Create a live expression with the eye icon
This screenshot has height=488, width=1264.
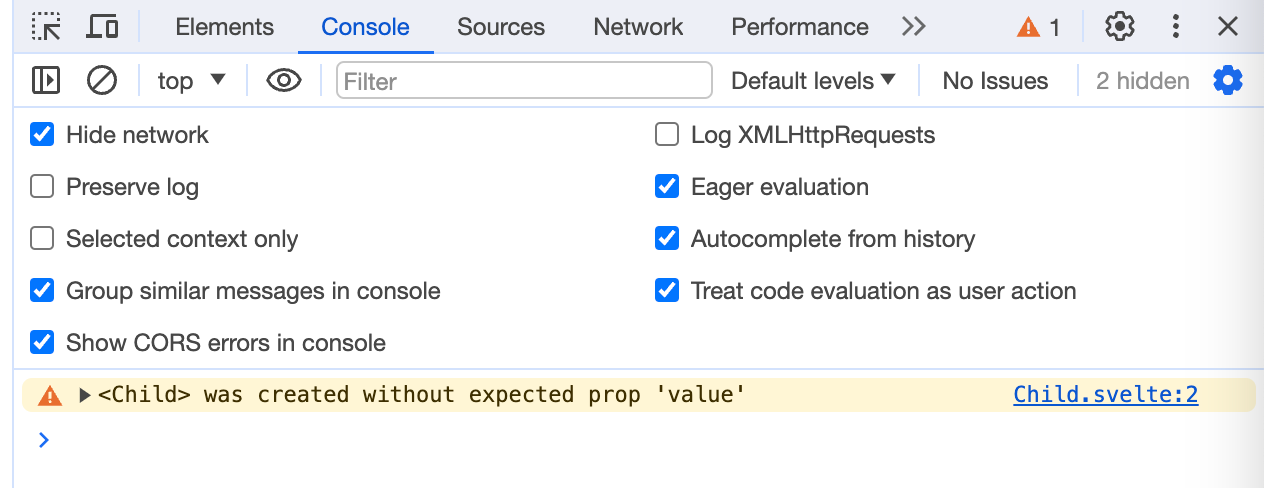(284, 80)
